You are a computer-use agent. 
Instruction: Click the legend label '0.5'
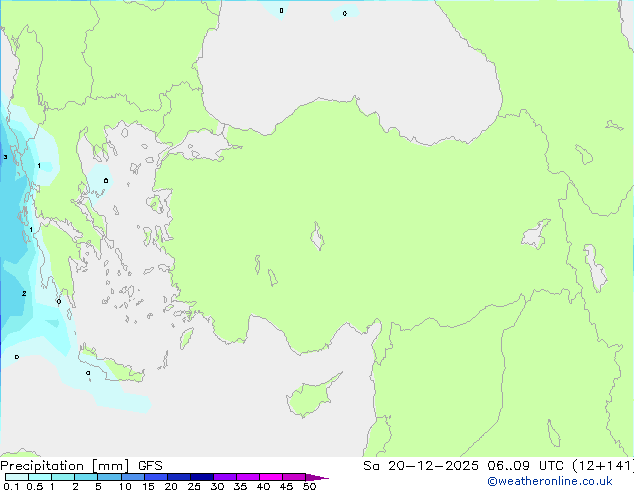tap(35, 486)
